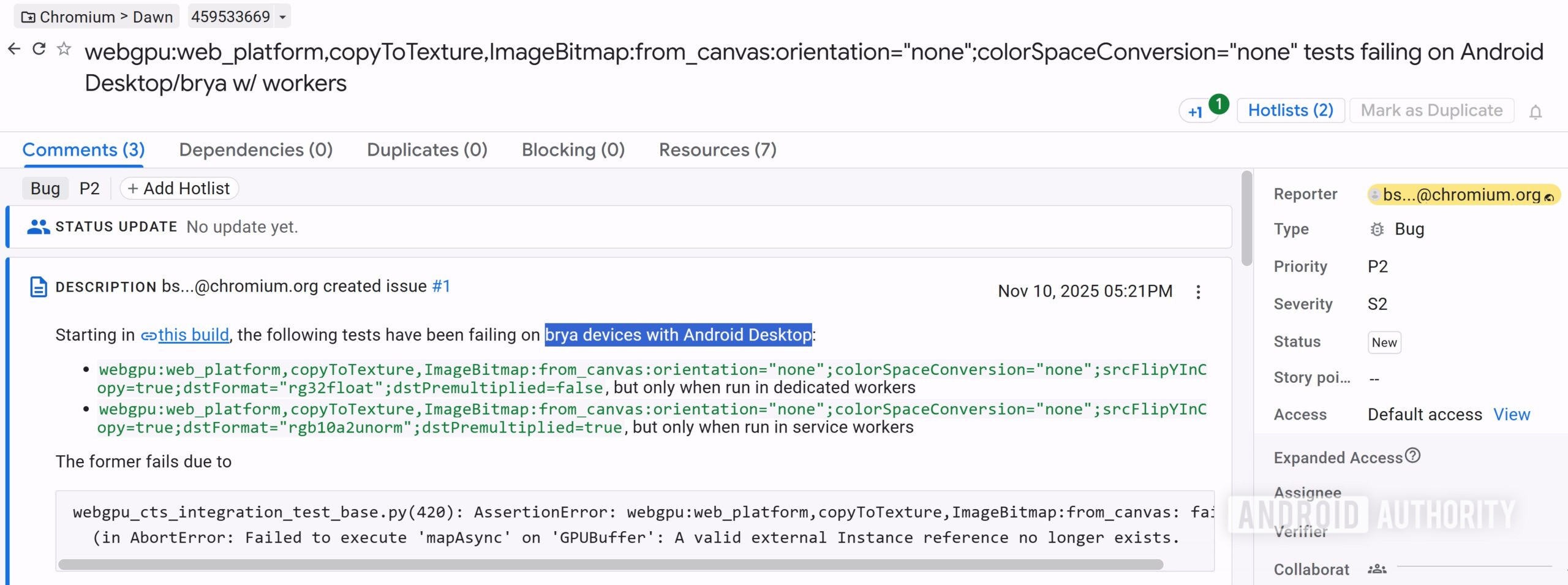This screenshot has width=1568, height=585.
Task: Open the Duplicates (0) tab
Action: pos(427,150)
